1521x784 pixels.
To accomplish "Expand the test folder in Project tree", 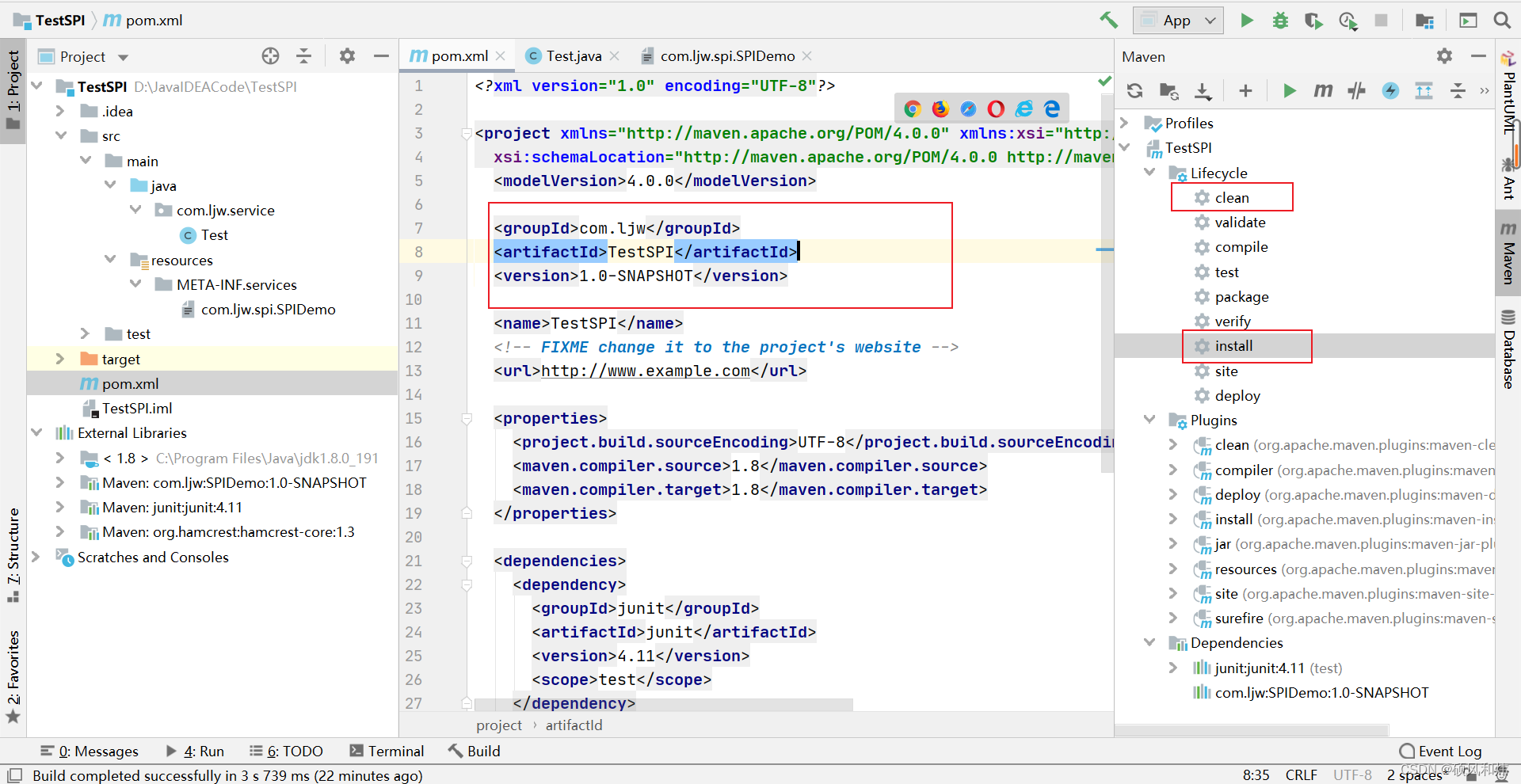I will (x=85, y=334).
